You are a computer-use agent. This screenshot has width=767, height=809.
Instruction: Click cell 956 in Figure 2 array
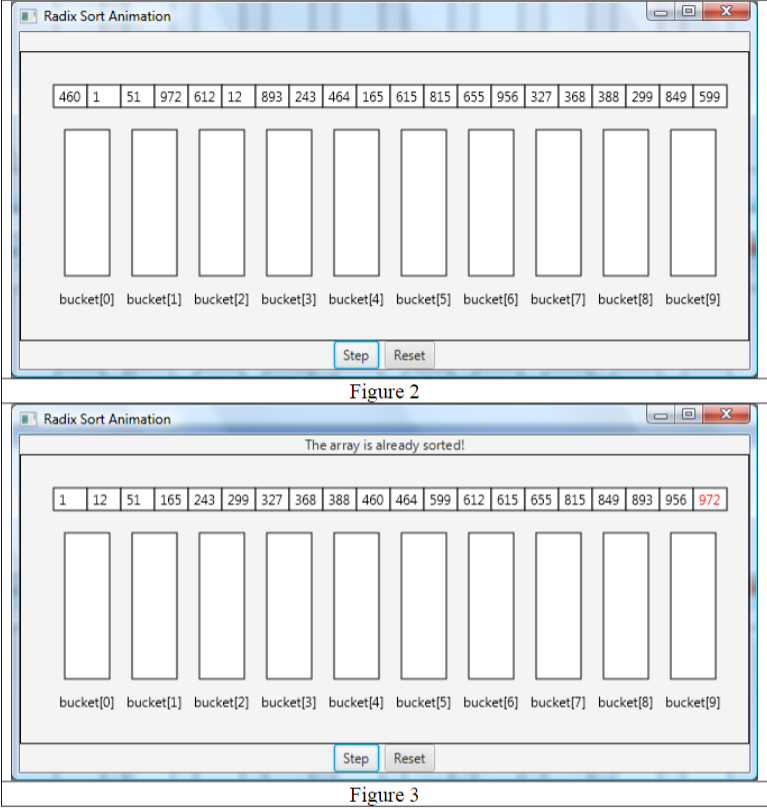coord(508,96)
